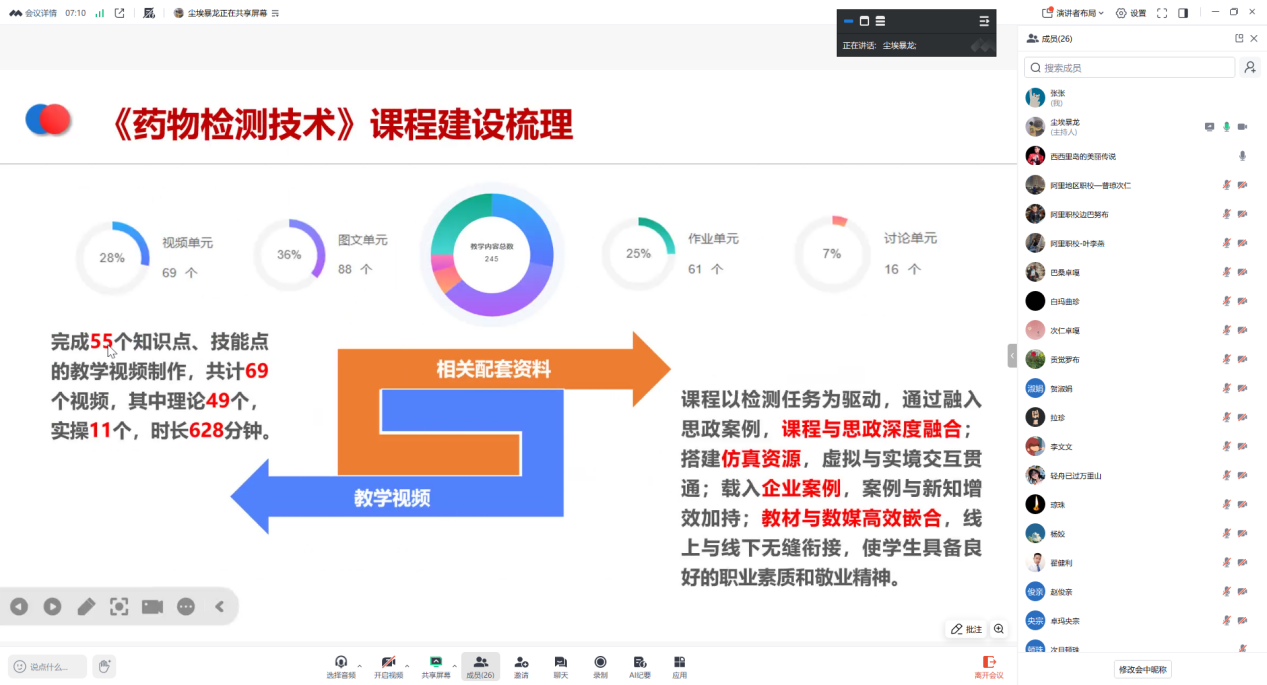Open the 应用 (Apps) menu
1267x685 pixels.
click(x=679, y=666)
